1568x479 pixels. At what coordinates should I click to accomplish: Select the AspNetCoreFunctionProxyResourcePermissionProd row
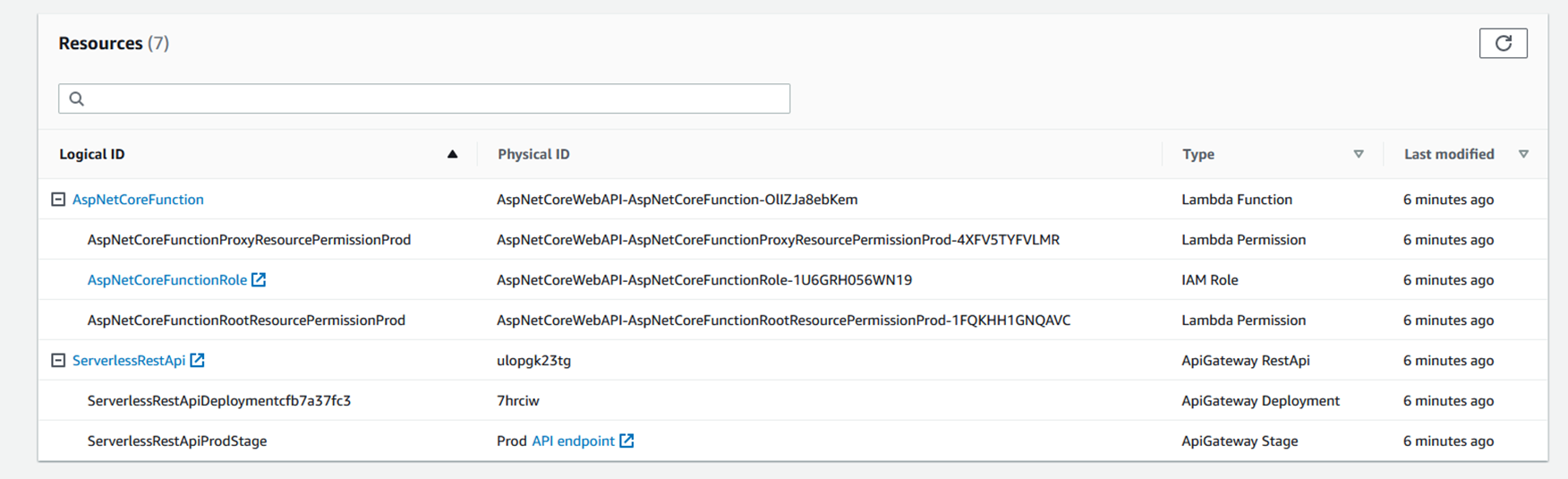[x=793, y=239]
